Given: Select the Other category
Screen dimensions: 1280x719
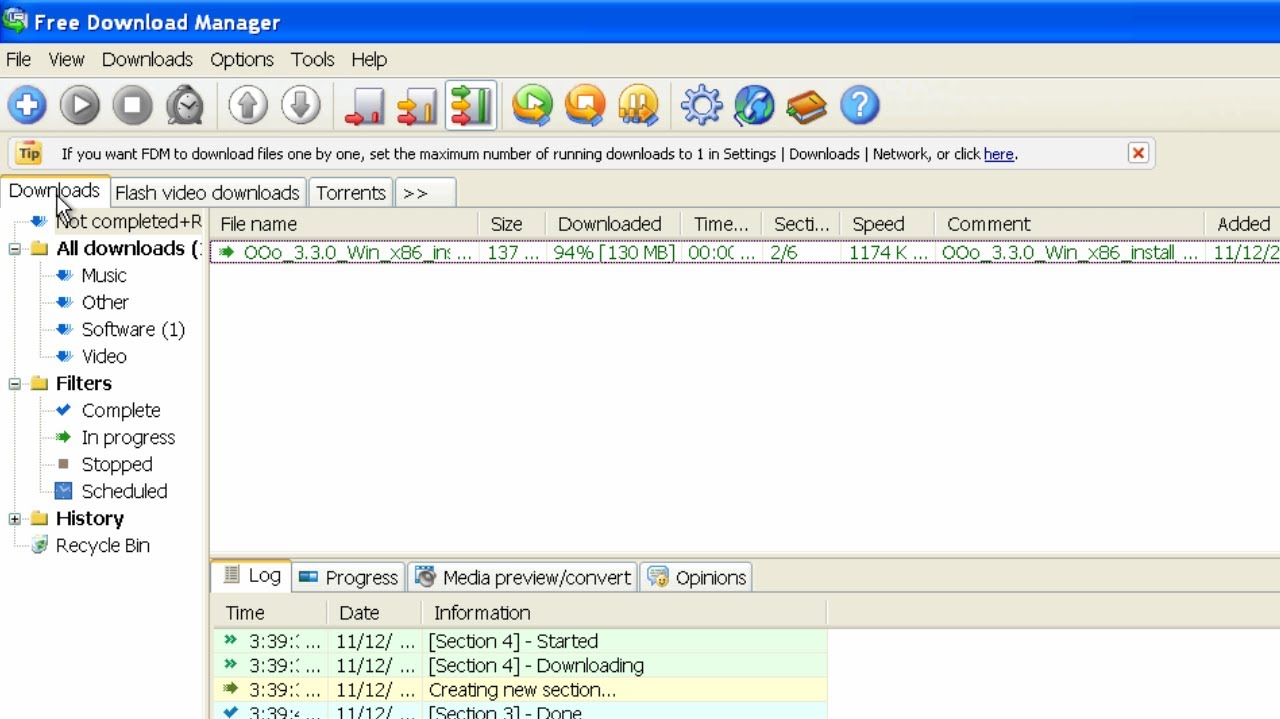Looking at the screenshot, I should [105, 302].
